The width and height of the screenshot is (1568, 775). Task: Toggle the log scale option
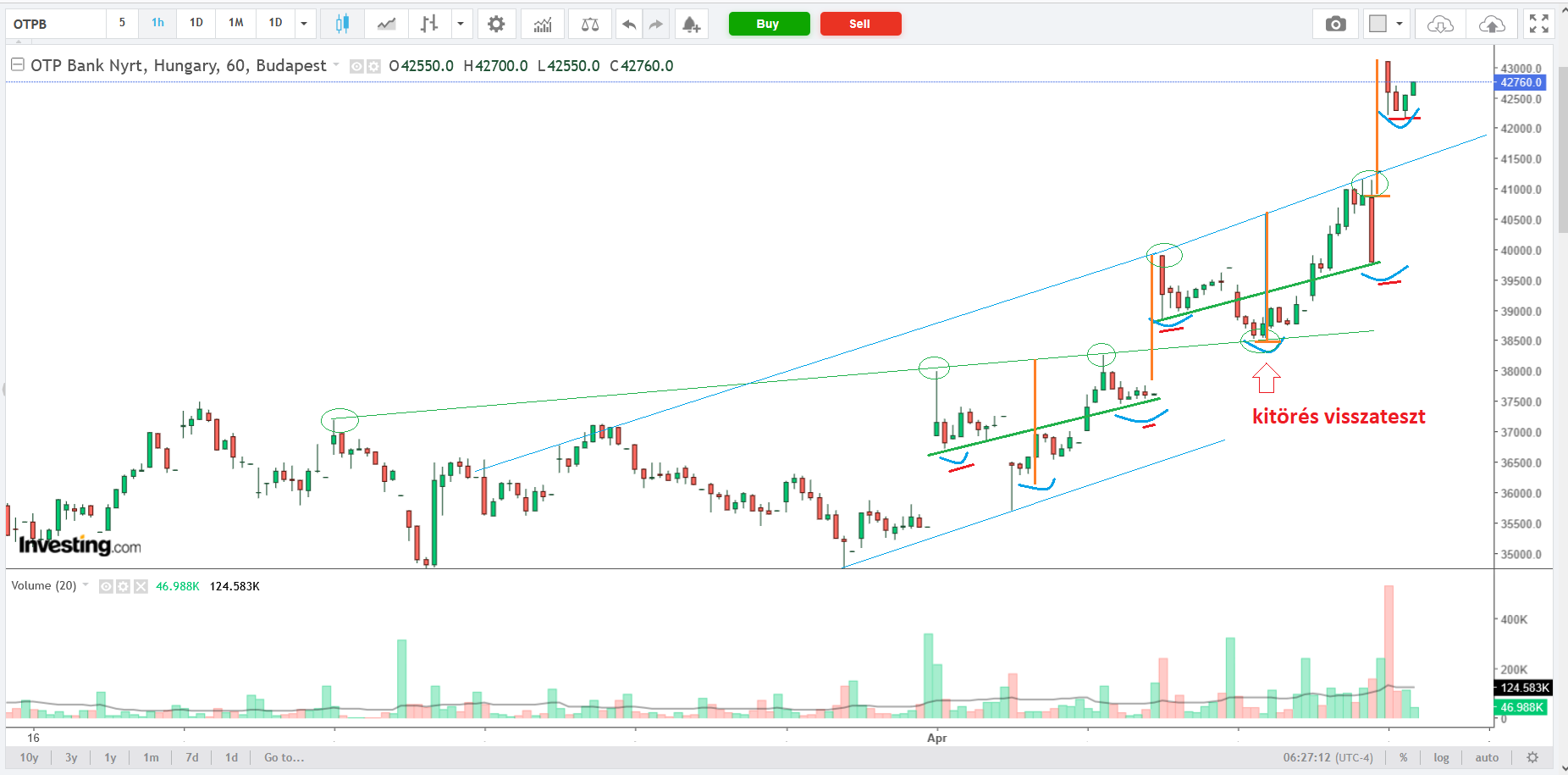click(x=1441, y=757)
